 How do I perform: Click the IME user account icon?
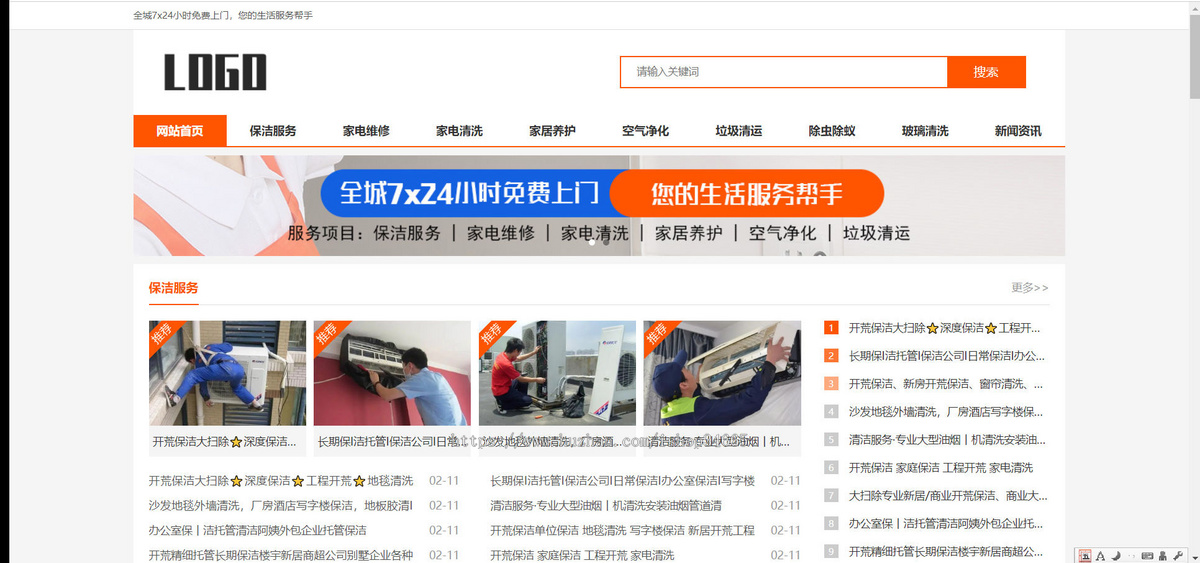coord(1163,556)
